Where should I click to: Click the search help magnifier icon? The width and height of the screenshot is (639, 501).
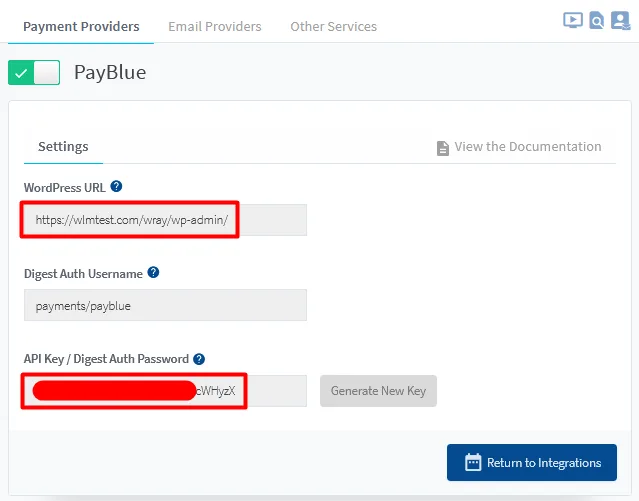tap(597, 20)
